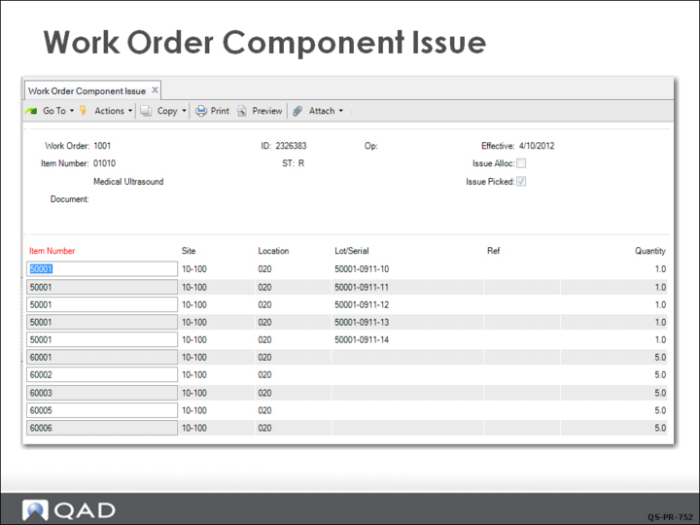
Task: Click quantity 5.0 in the 60001 row
Action: 660,357
